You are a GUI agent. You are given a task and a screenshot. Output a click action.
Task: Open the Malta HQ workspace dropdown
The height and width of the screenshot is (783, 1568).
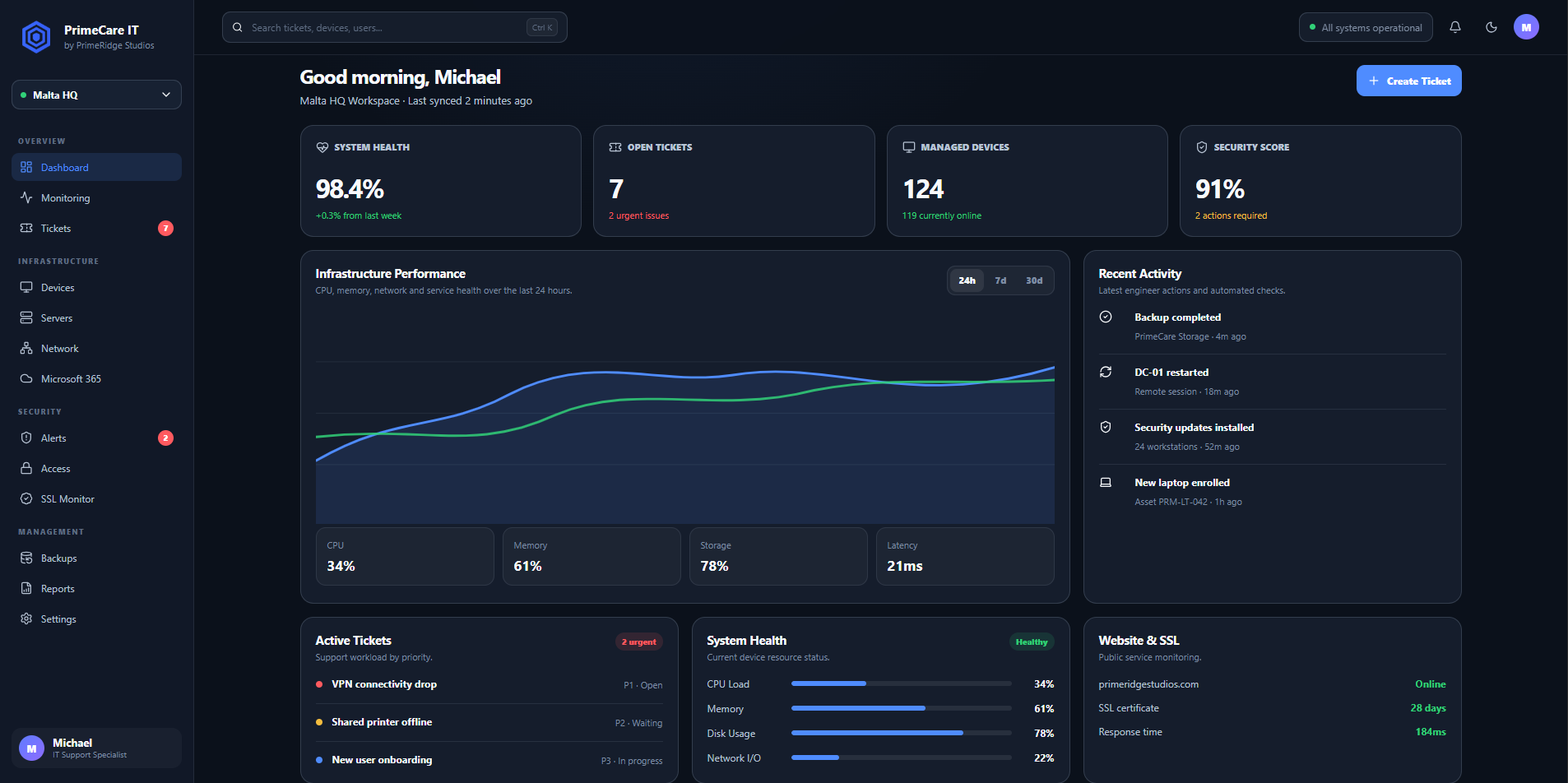(x=96, y=95)
